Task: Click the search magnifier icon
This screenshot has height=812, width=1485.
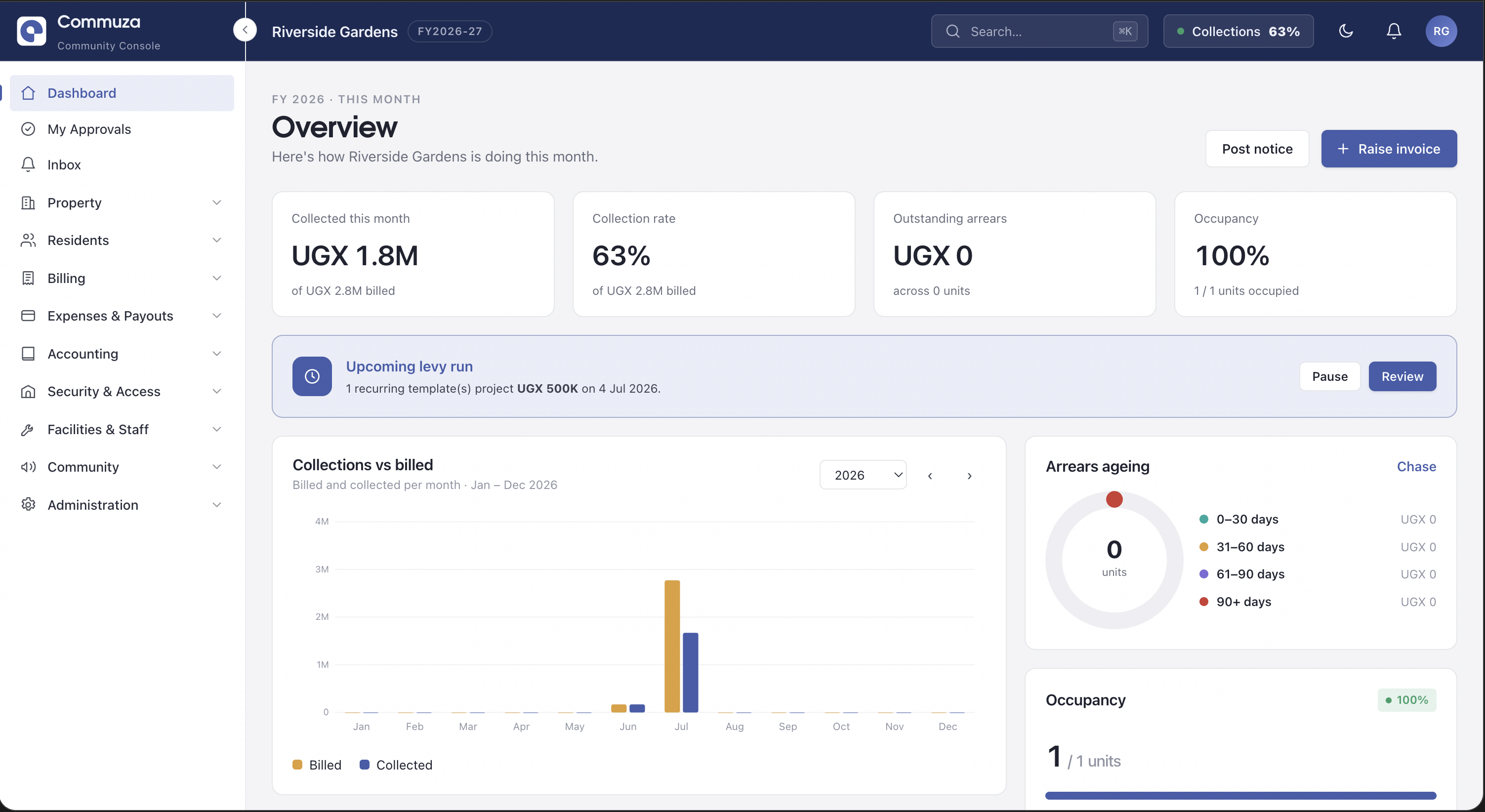Action: point(953,31)
